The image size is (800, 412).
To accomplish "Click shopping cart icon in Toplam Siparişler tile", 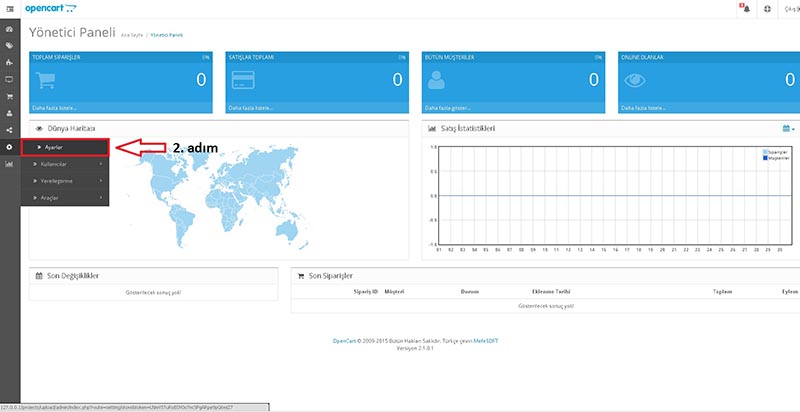I will pos(45,80).
